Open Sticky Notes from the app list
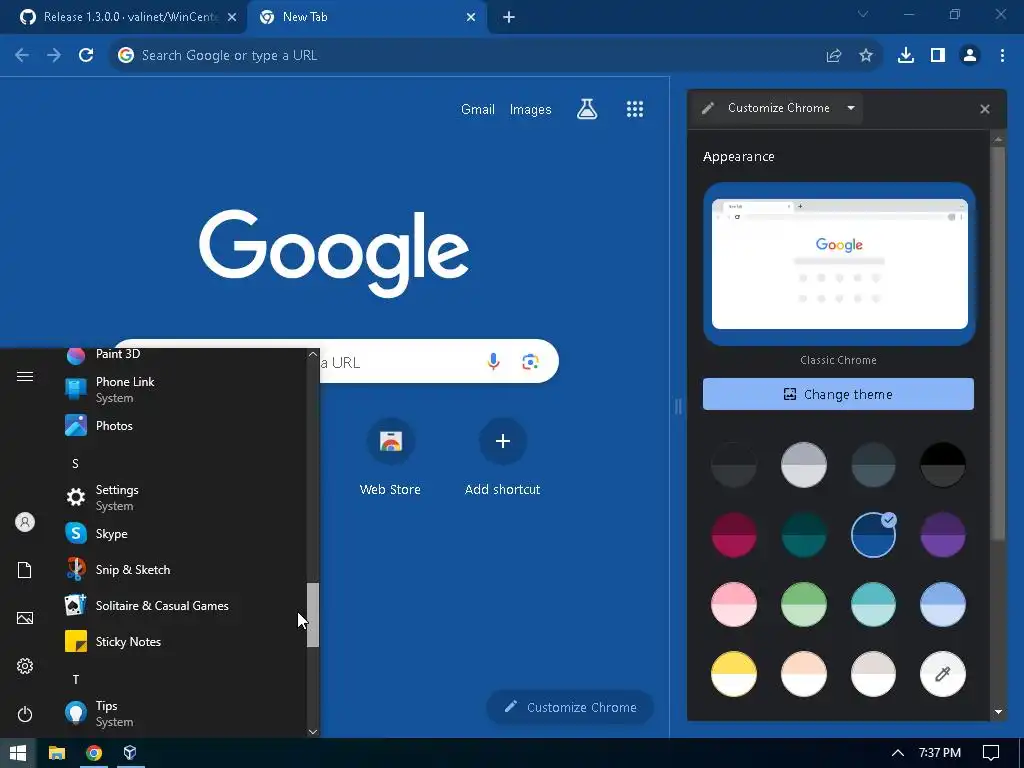1024x768 pixels. click(183, 641)
